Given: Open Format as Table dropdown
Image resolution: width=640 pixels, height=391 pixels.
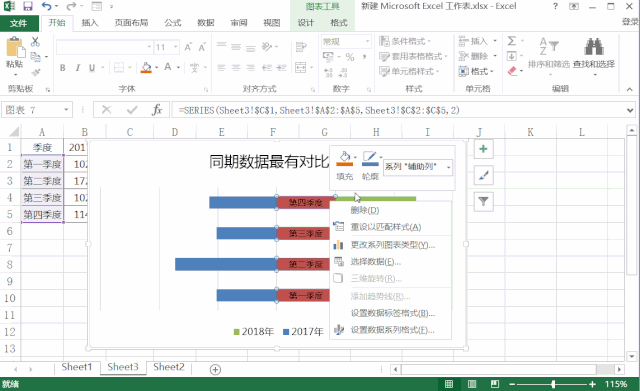Looking at the screenshot, I should point(413,56).
